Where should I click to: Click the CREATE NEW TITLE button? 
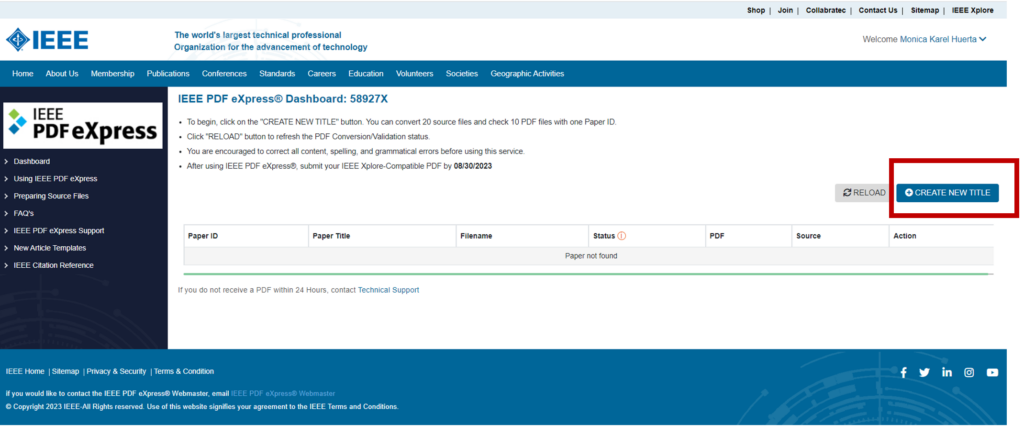(947, 193)
